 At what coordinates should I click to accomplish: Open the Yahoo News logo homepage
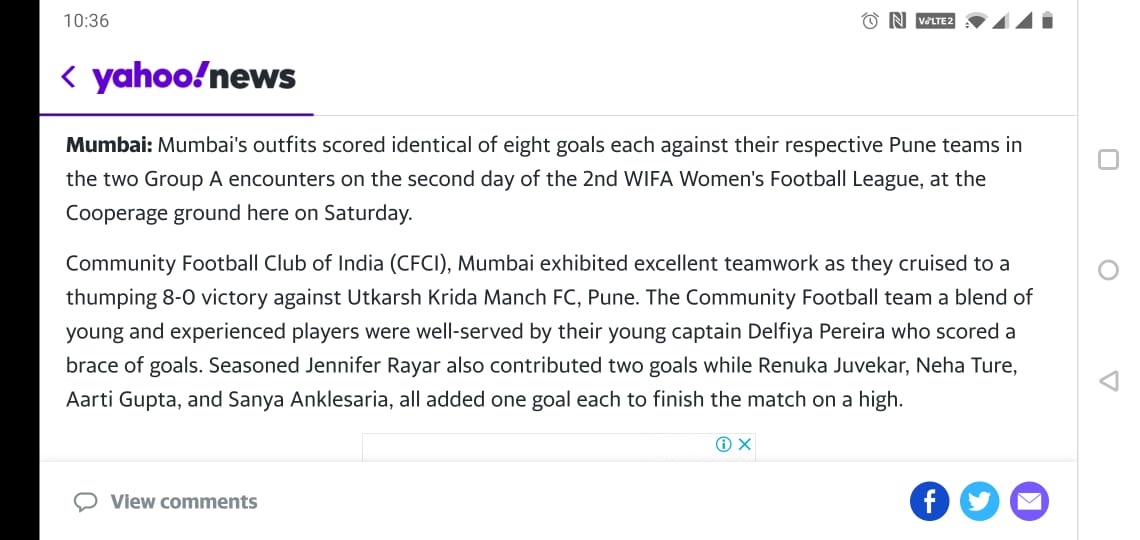tap(194, 77)
